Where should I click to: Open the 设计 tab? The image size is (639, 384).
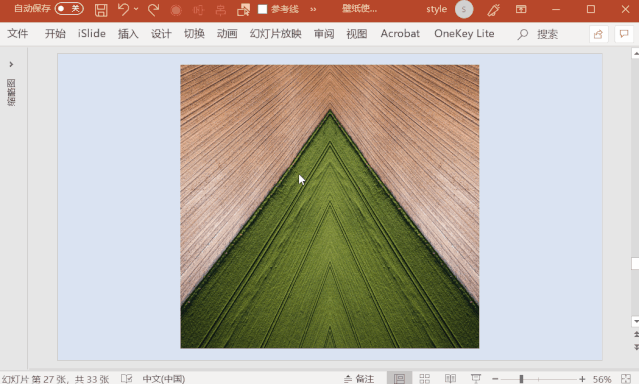click(161, 34)
